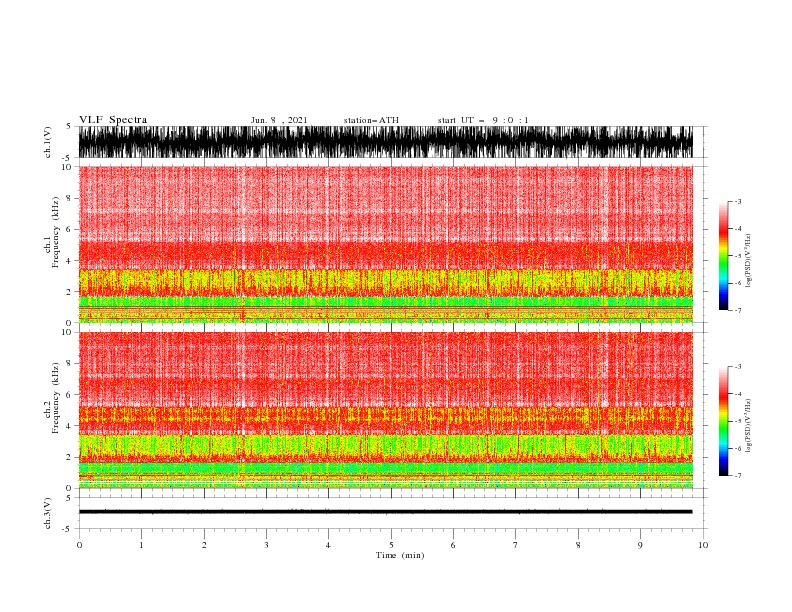Screen dimensions: 792x612
Task: Click time axis tick label "9"
Action: 640,545
